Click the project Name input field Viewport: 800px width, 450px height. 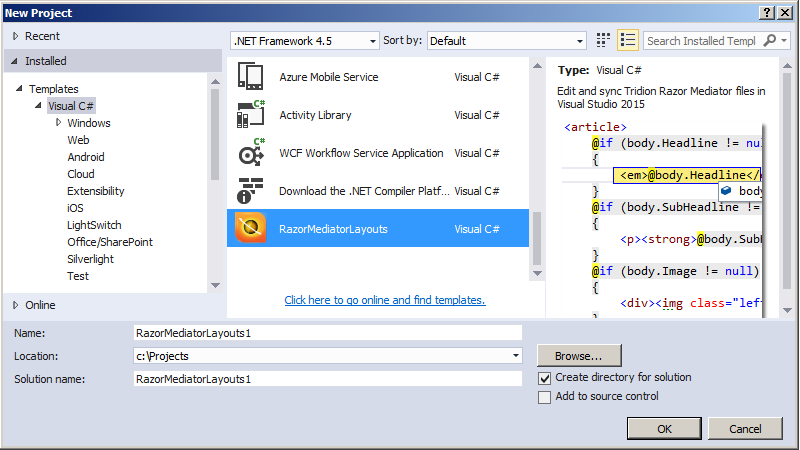328,333
